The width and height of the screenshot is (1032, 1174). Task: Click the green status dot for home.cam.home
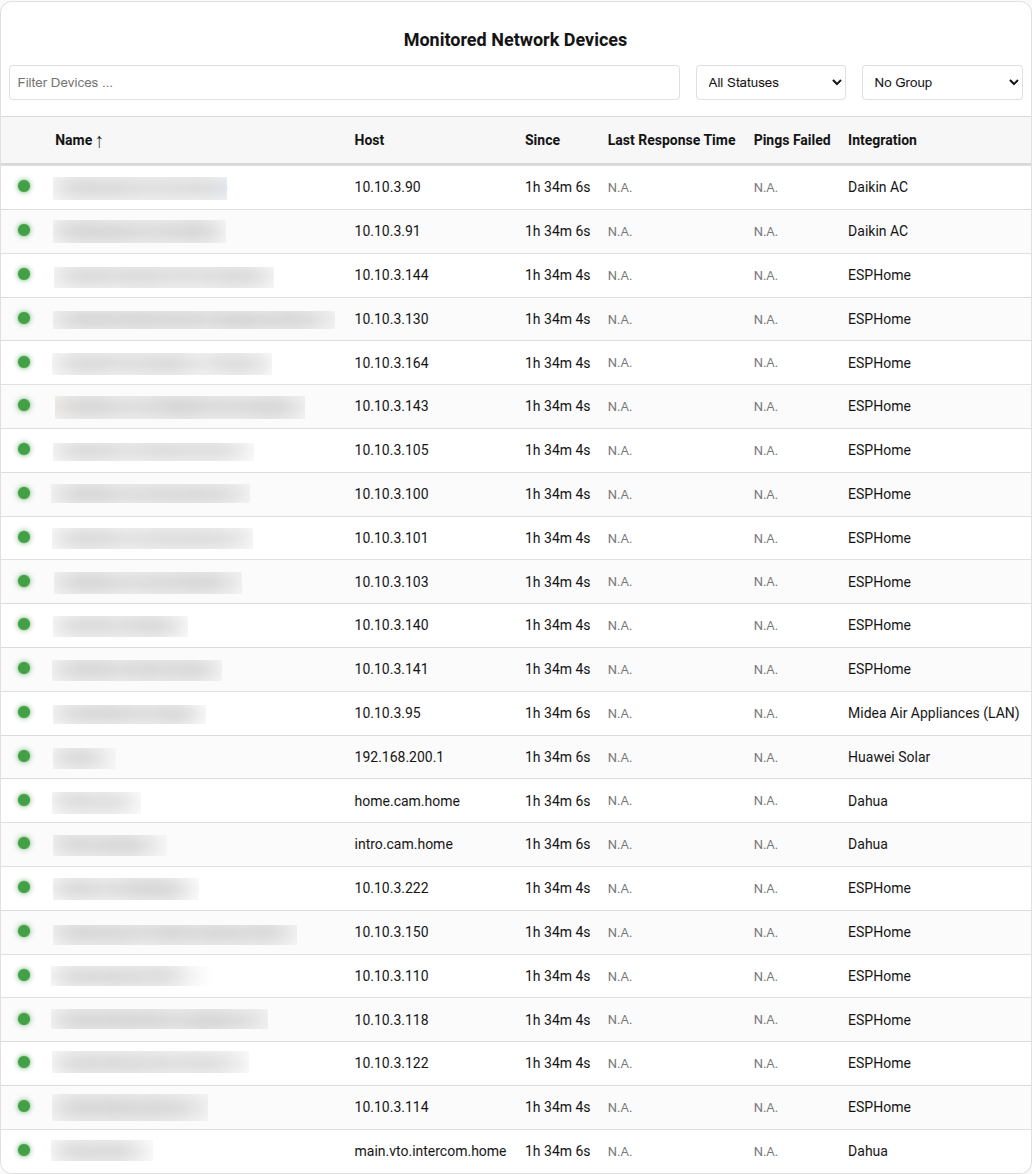24,800
